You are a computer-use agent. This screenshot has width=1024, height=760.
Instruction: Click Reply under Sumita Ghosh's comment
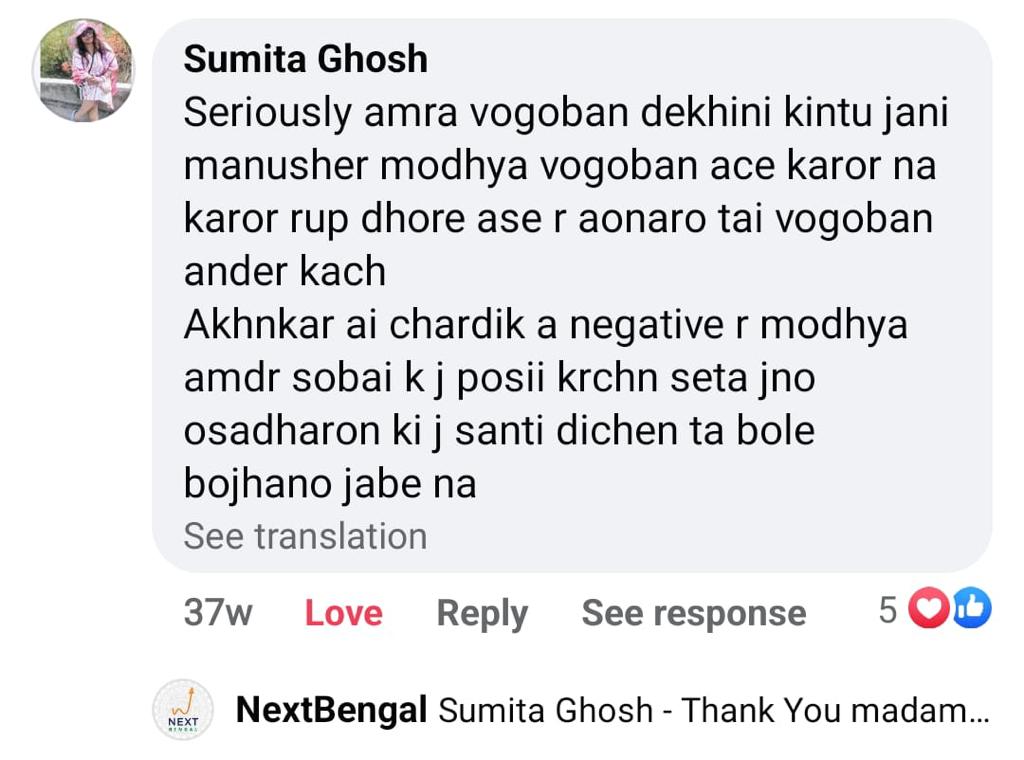(x=482, y=613)
